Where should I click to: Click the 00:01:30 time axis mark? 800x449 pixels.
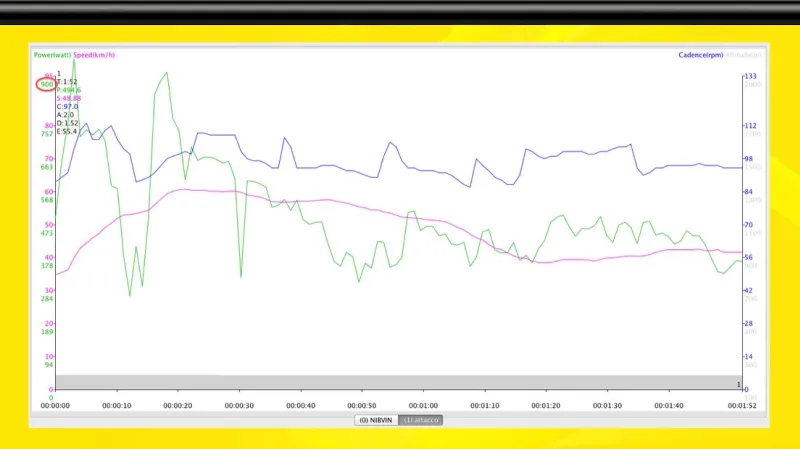pos(607,405)
